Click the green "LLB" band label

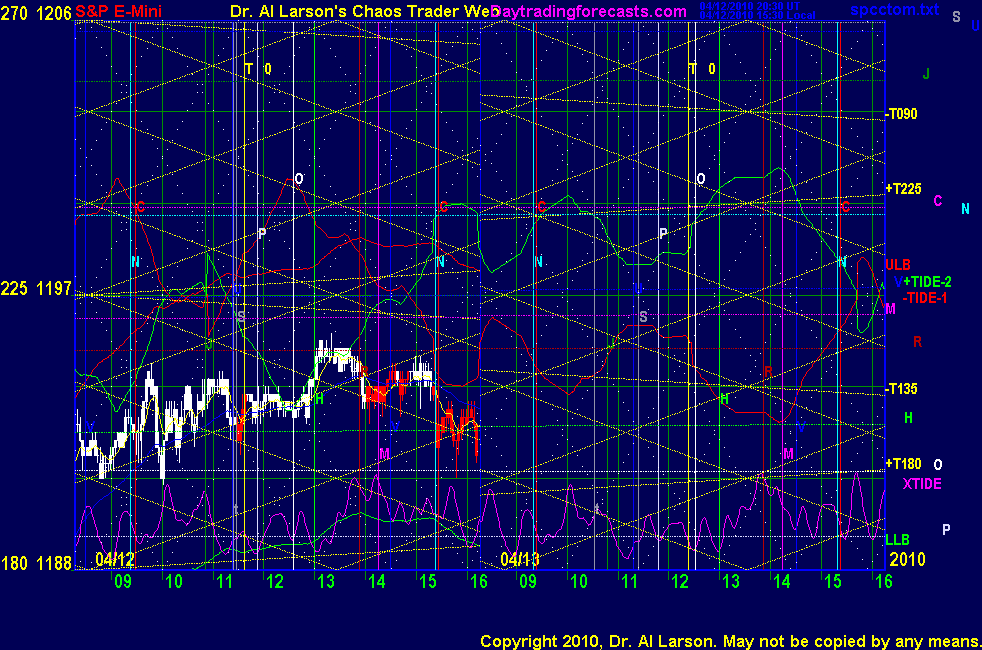click(897, 540)
